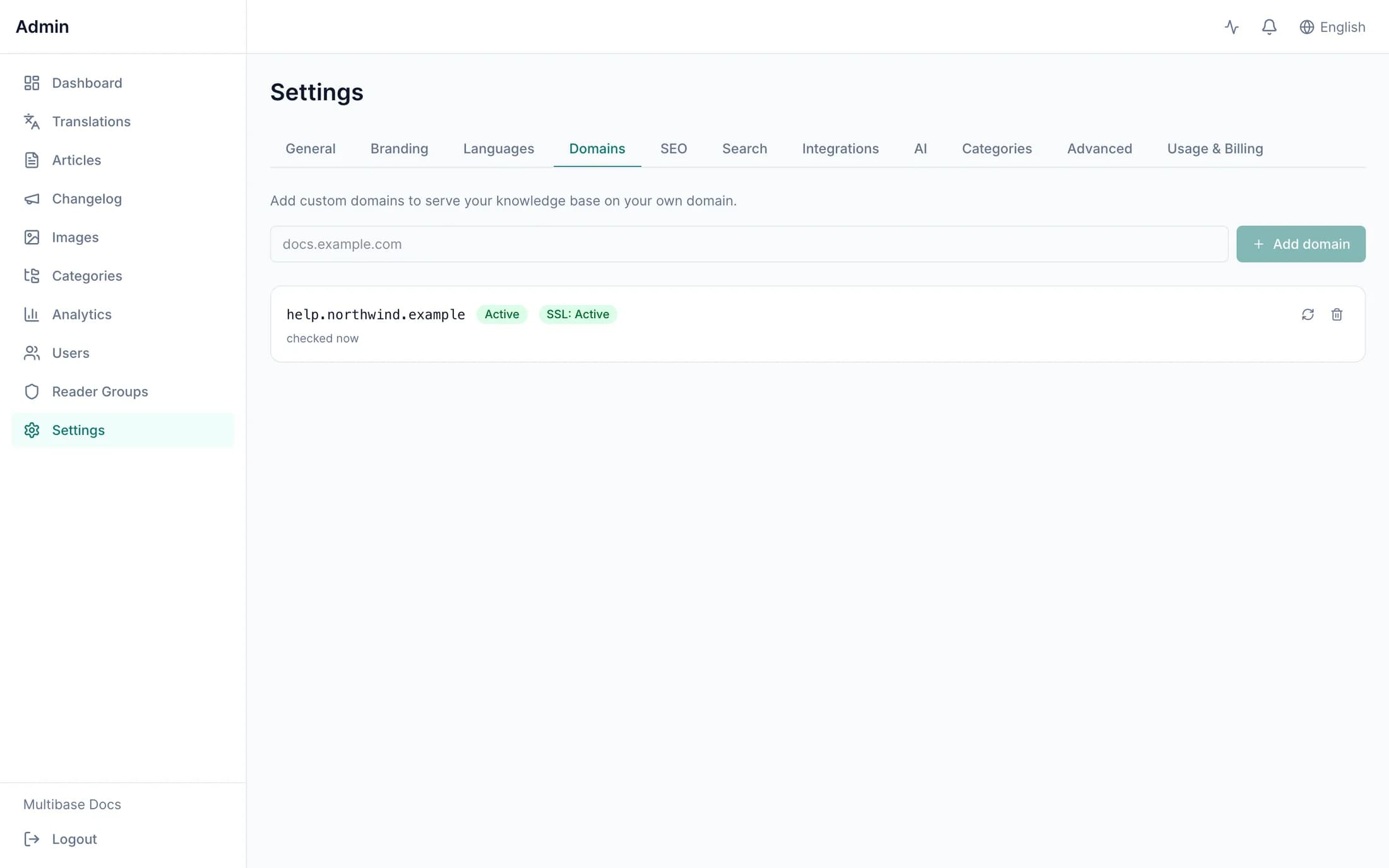Open the Languages tab
1389x868 pixels.
[498, 149]
